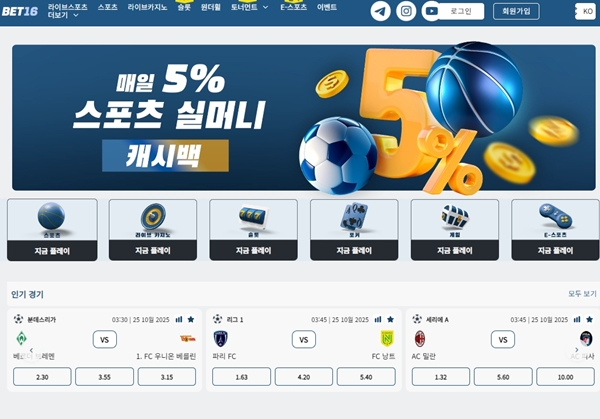Favorite the Bundesliga match with star
Screen dimensions: 600x419
click(191, 319)
